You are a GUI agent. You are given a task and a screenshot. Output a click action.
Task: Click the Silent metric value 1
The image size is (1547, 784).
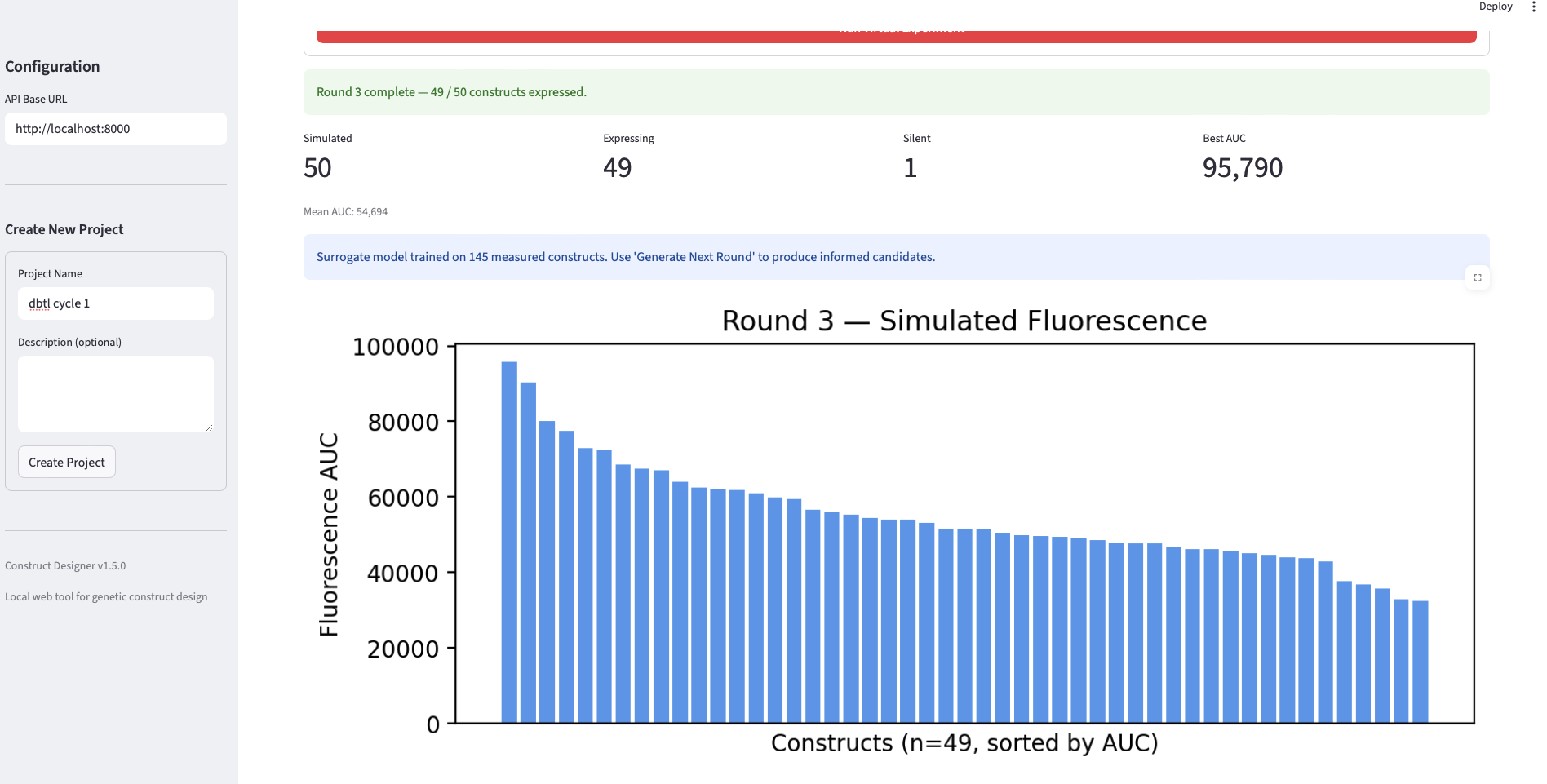pos(911,168)
